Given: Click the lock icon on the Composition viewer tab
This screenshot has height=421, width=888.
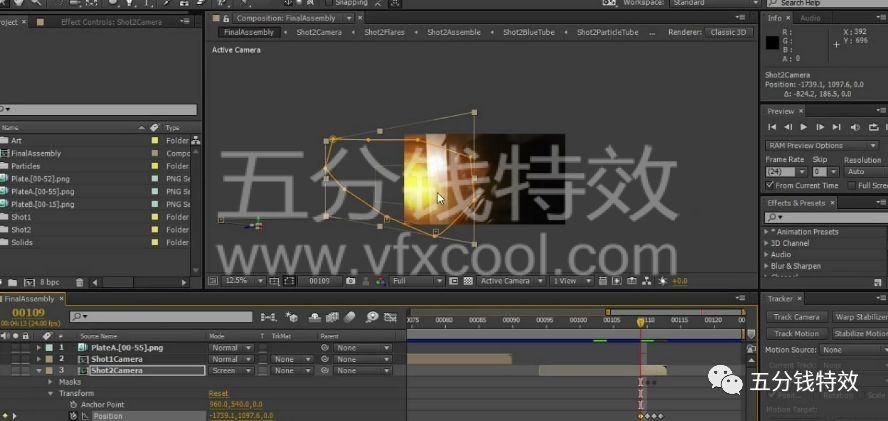Looking at the screenshot, I should click(227, 19).
